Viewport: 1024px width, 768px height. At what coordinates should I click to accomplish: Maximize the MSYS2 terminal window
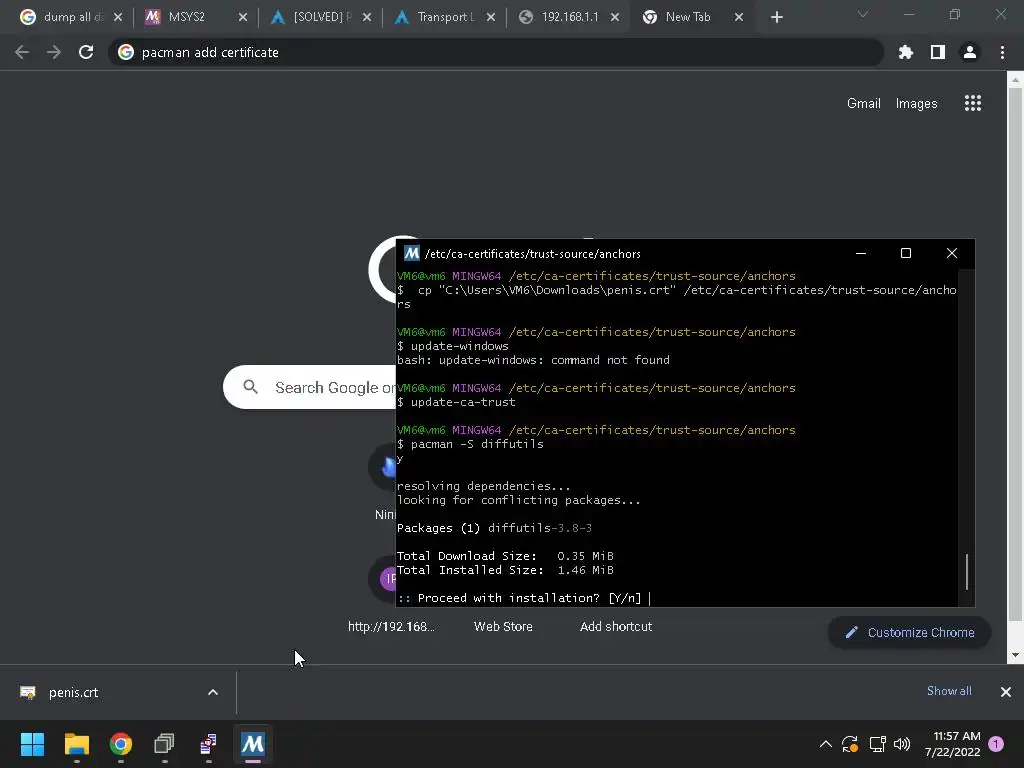[906, 253]
